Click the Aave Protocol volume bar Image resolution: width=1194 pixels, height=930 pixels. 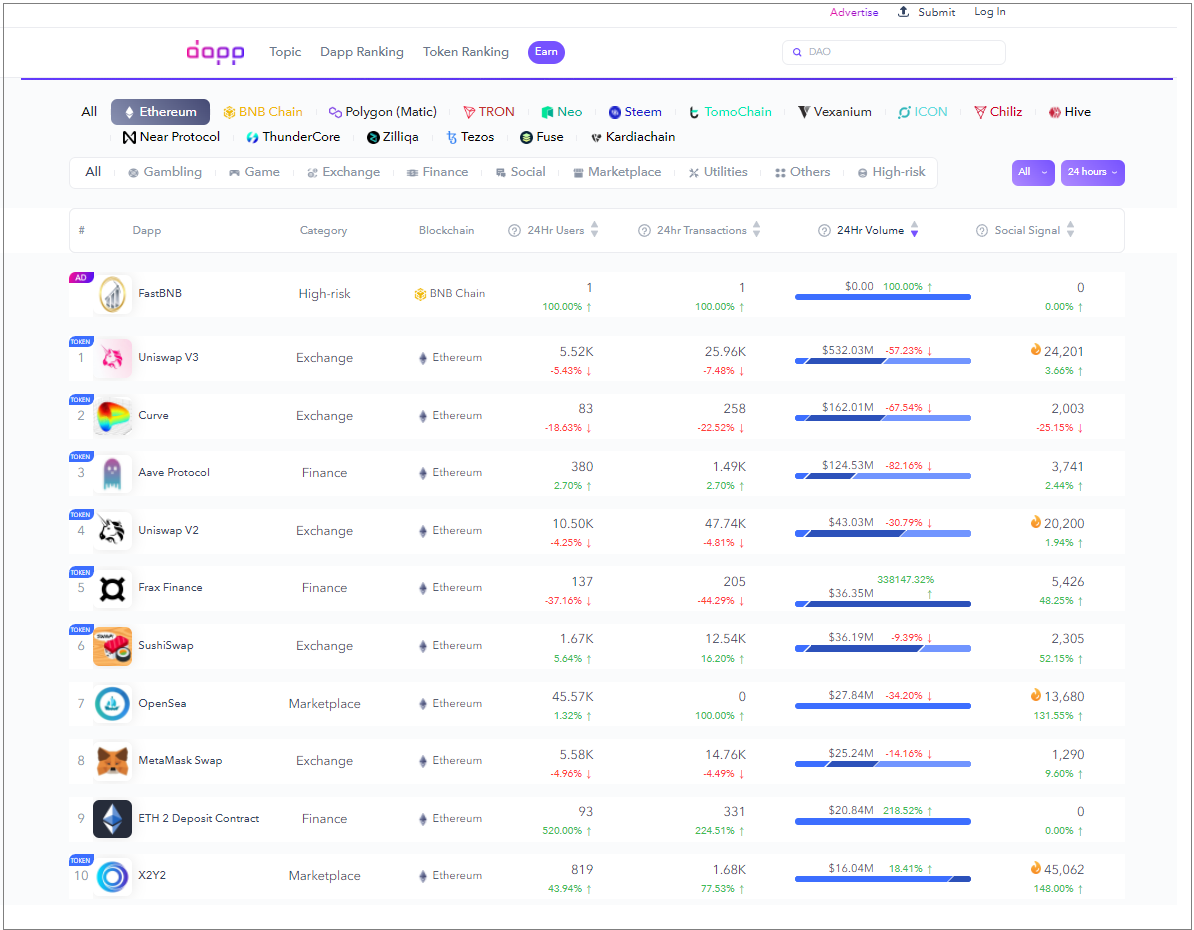(x=883, y=476)
